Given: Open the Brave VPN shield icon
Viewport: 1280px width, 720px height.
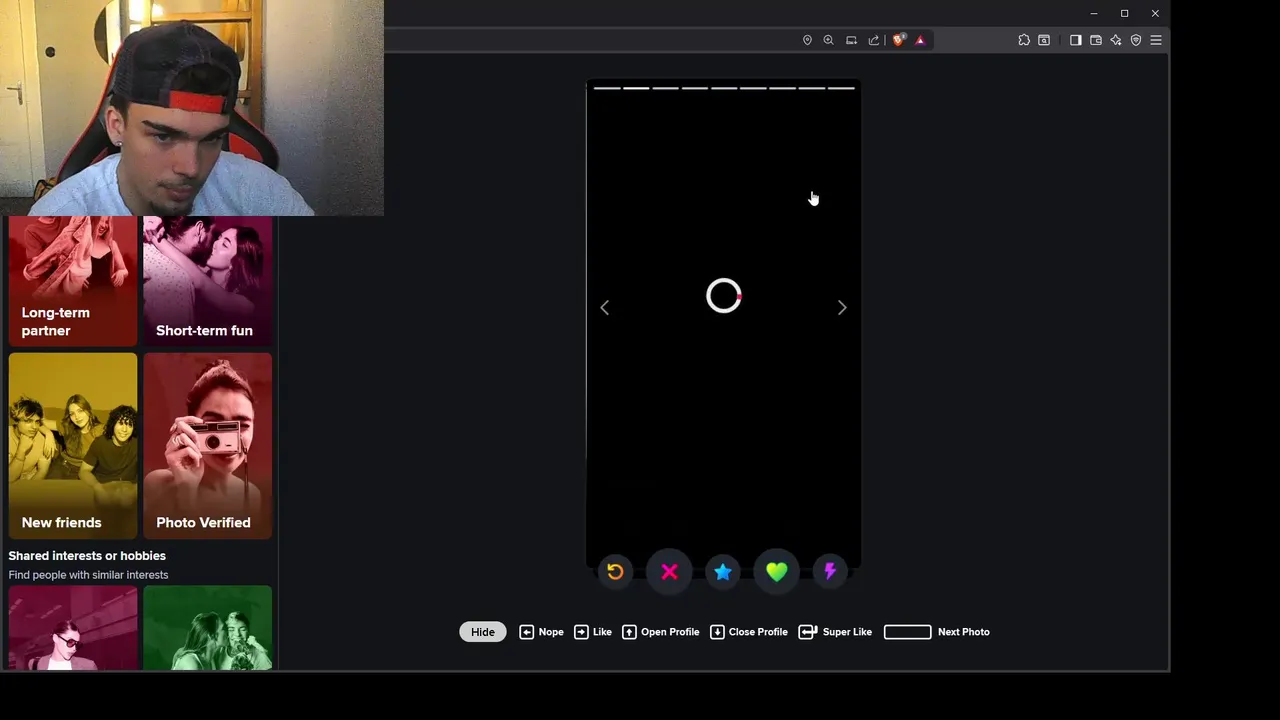Looking at the screenshot, I should click(1136, 40).
